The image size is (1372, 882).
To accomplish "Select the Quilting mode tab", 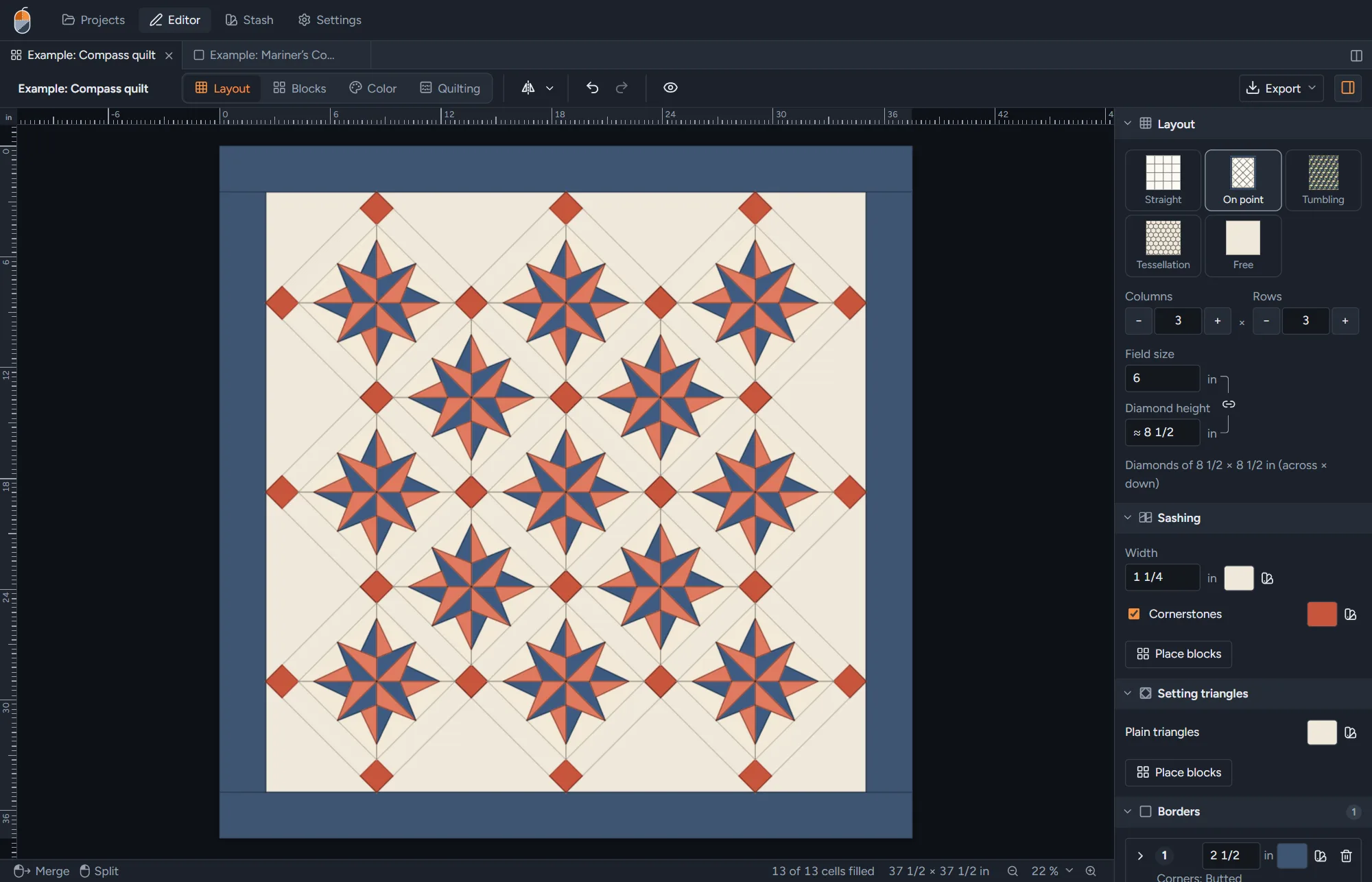I will 450,88.
